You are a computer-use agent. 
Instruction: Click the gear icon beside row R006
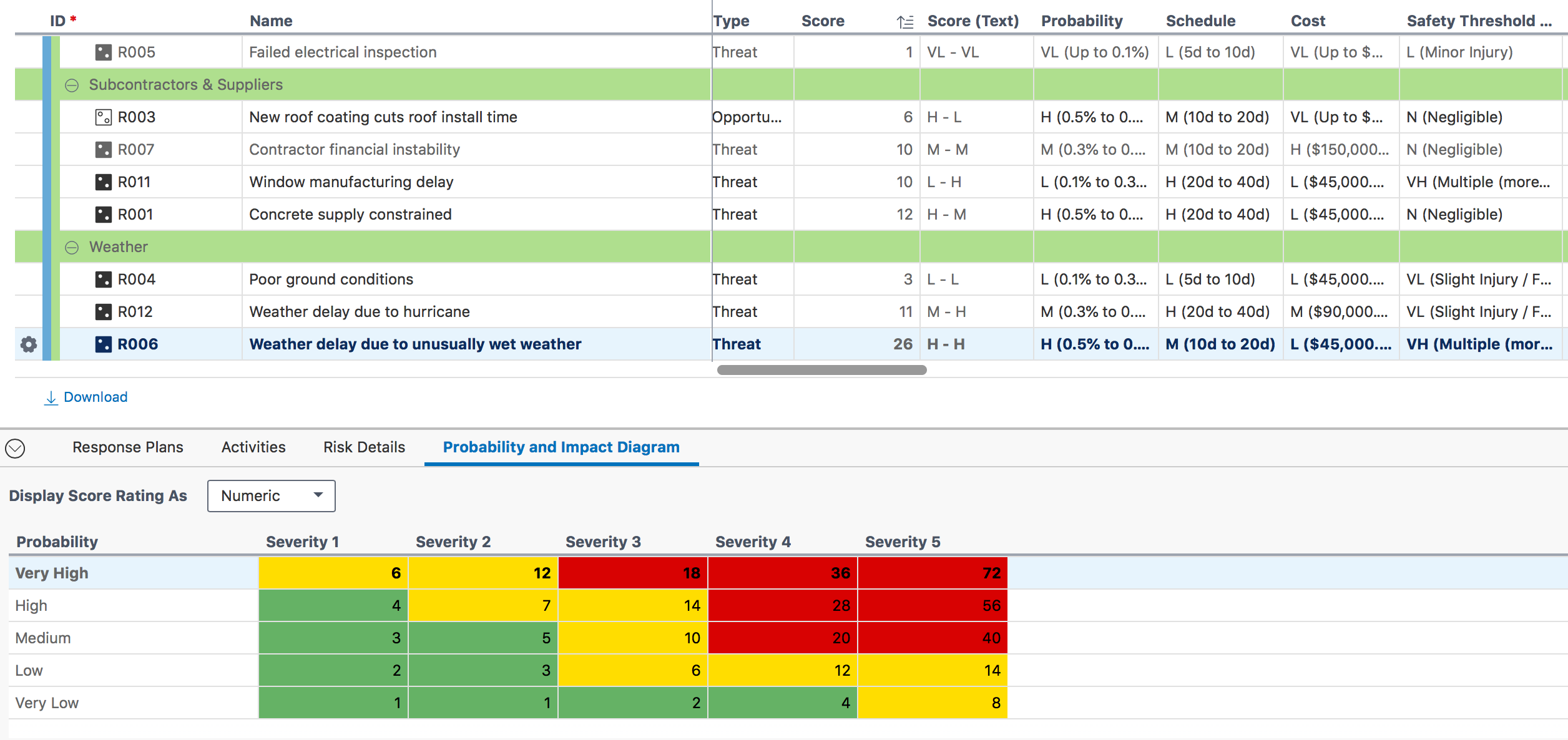(x=29, y=344)
